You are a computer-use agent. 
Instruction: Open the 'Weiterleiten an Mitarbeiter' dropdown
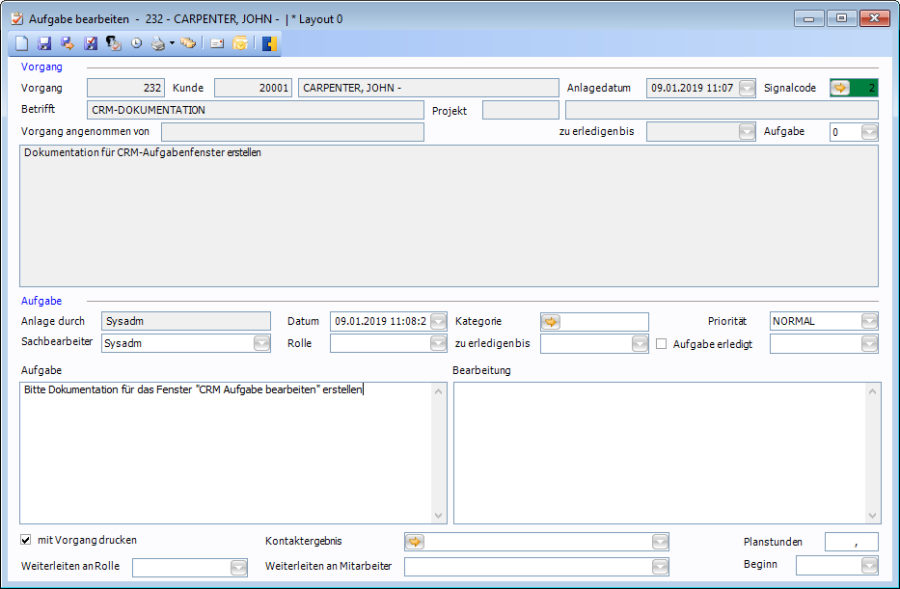pos(659,567)
